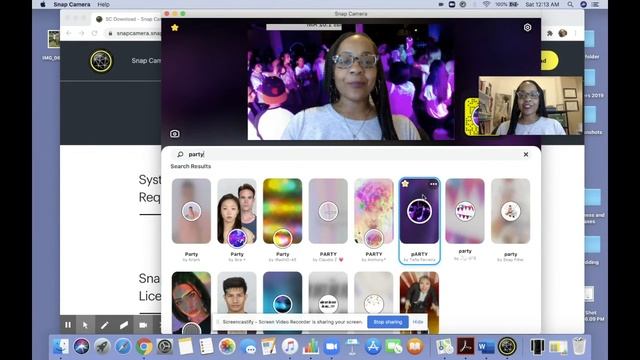This screenshot has width=640, height=360.
Task: Open Safari from the Dock
Action: [123, 347]
